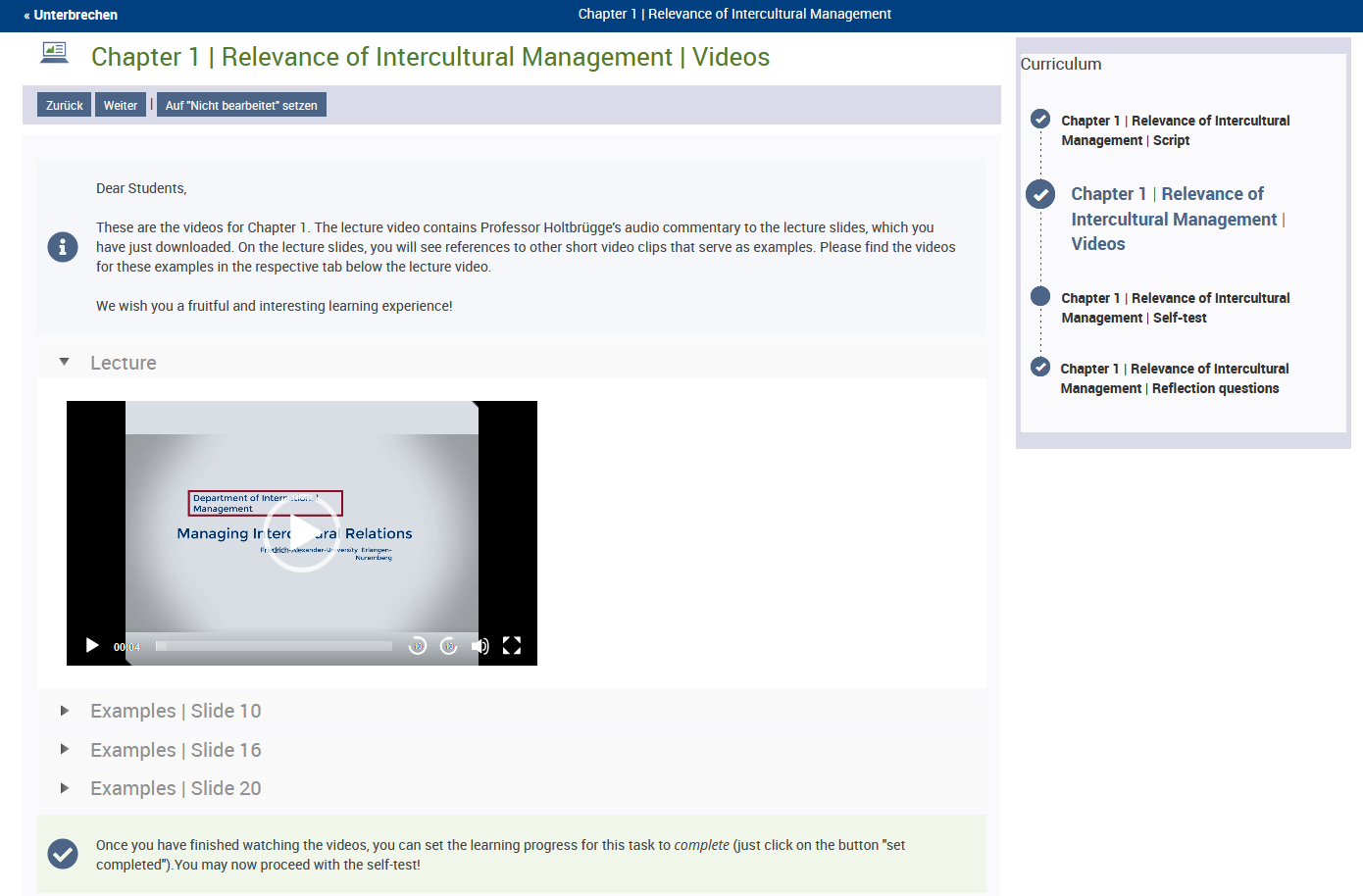Screen dimensions: 1363x896
Task: Click the Script item's completed checkmark
Action: (x=1040, y=120)
